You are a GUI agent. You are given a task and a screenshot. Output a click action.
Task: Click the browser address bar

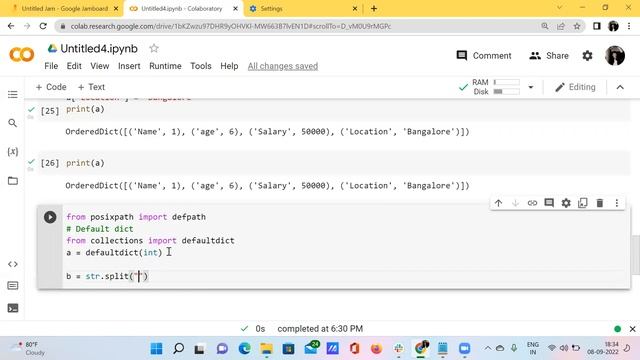coord(302,26)
